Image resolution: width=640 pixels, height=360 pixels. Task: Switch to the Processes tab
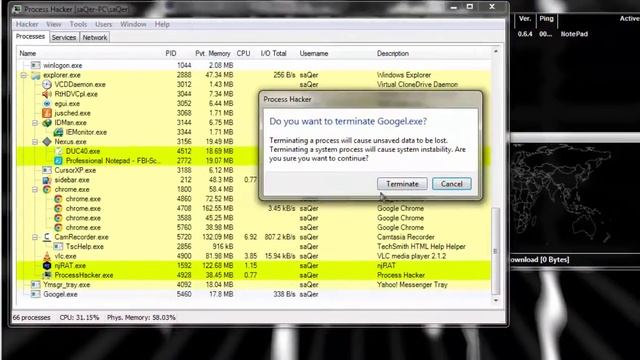pos(30,37)
